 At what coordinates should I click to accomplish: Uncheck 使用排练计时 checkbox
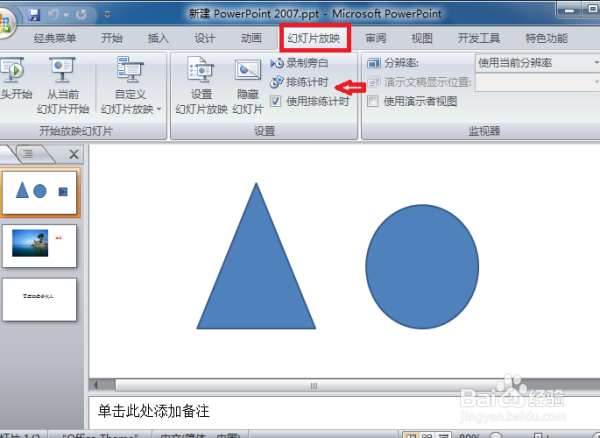pos(276,101)
